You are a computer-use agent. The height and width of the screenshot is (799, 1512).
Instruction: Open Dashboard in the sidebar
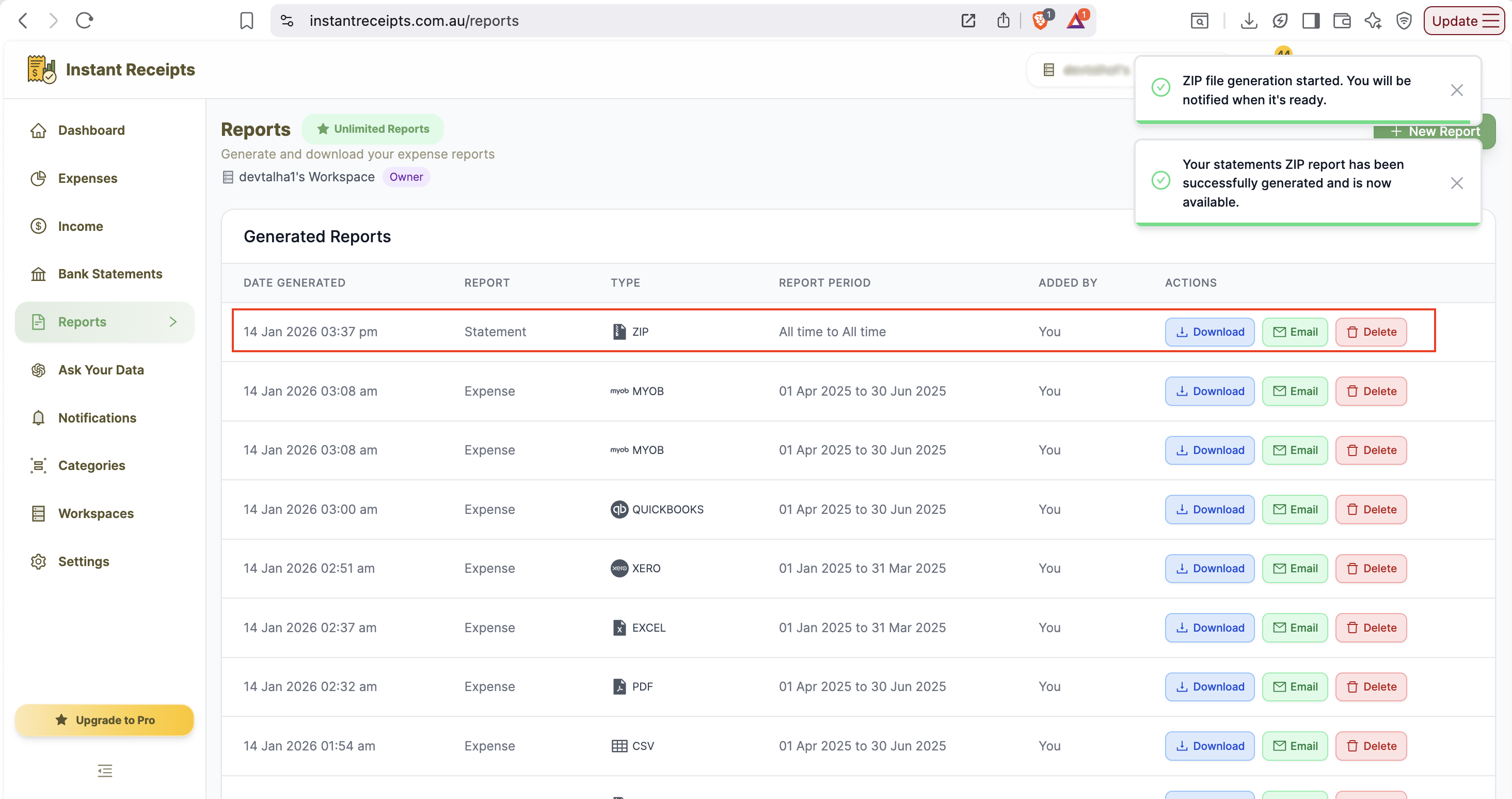(x=104, y=130)
